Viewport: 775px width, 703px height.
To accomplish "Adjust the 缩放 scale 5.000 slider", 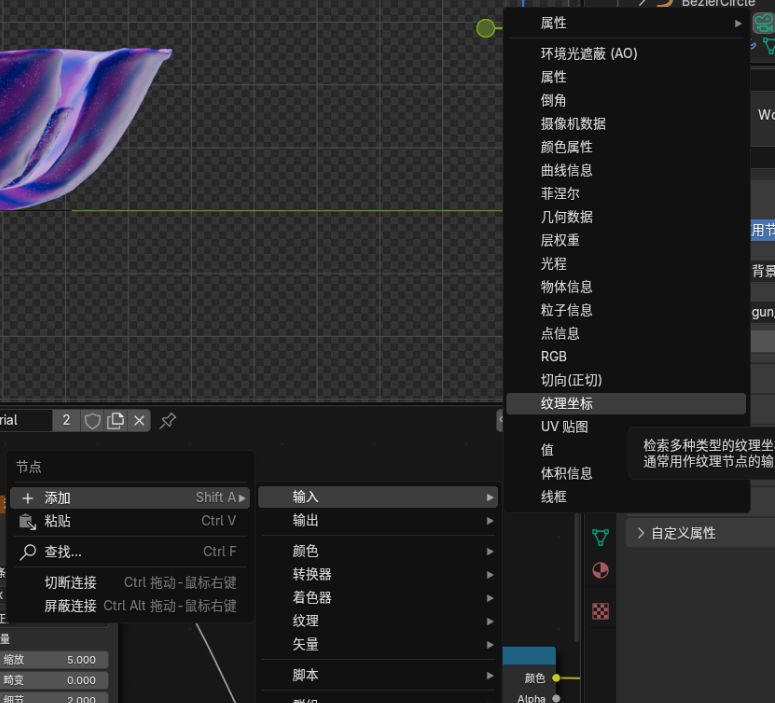I will [x=54, y=659].
